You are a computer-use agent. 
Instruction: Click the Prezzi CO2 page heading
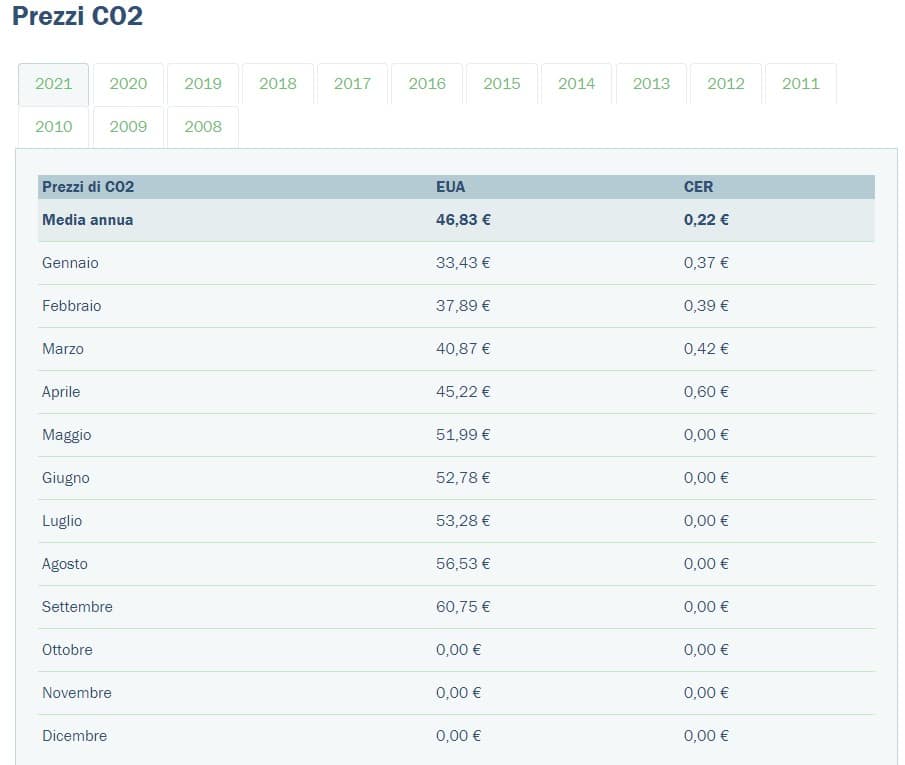coord(77,16)
